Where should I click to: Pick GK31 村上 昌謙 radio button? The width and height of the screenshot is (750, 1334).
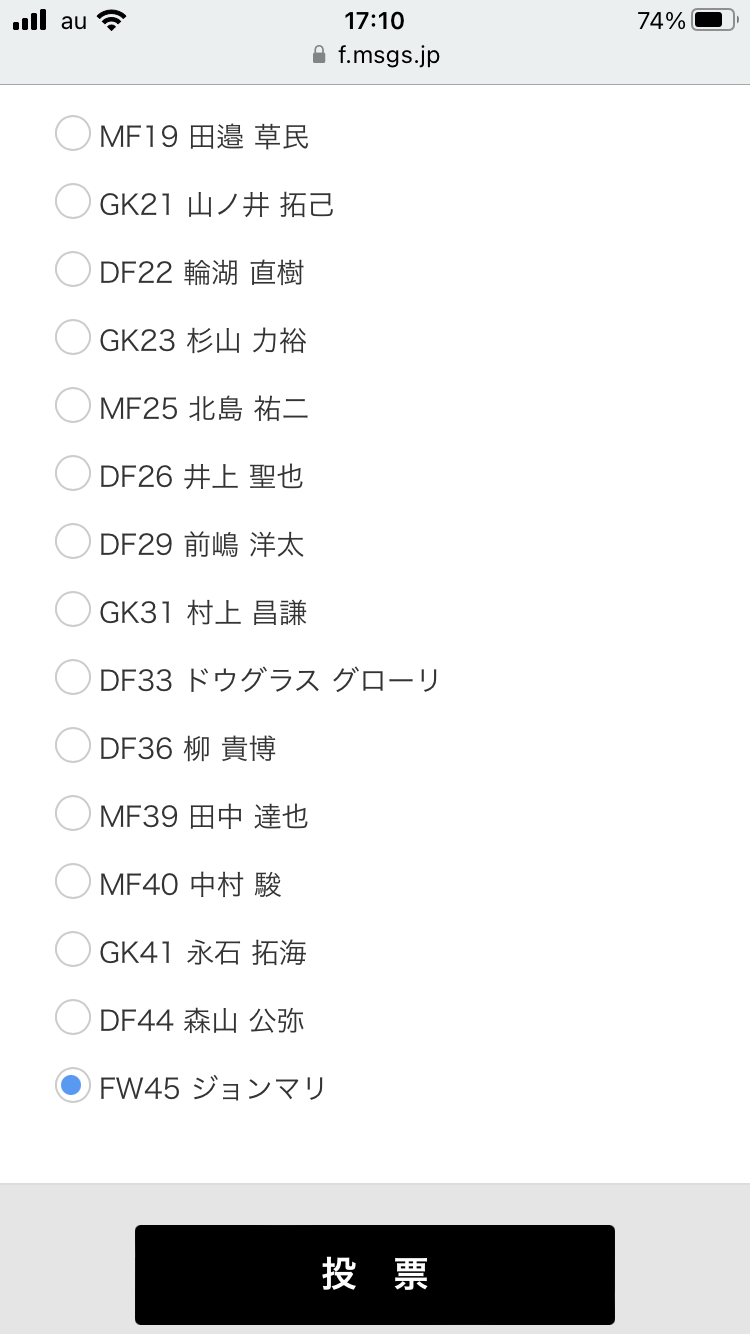[73, 610]
